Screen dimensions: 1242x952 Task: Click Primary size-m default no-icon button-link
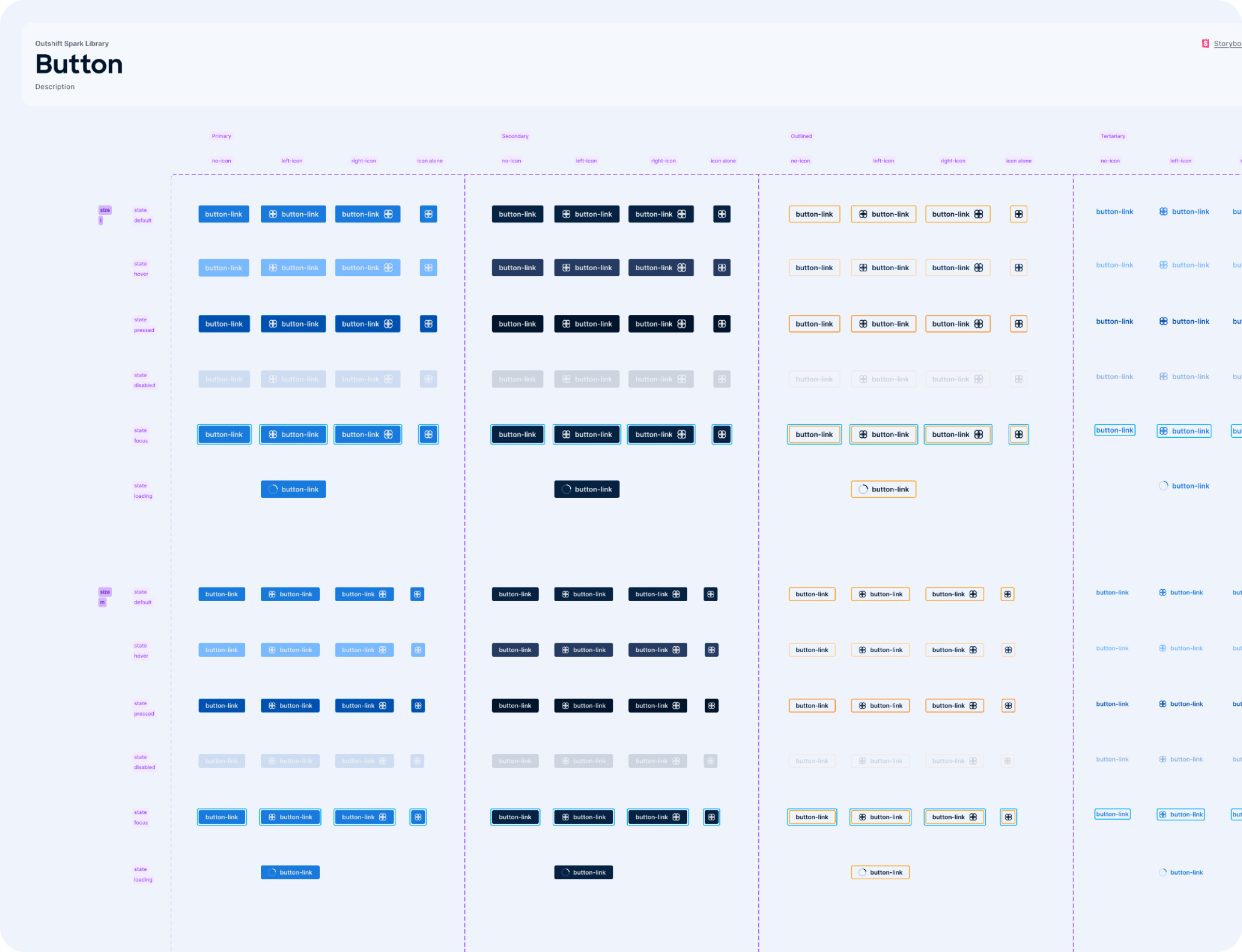pyautogui.click(x=221, y=594)
